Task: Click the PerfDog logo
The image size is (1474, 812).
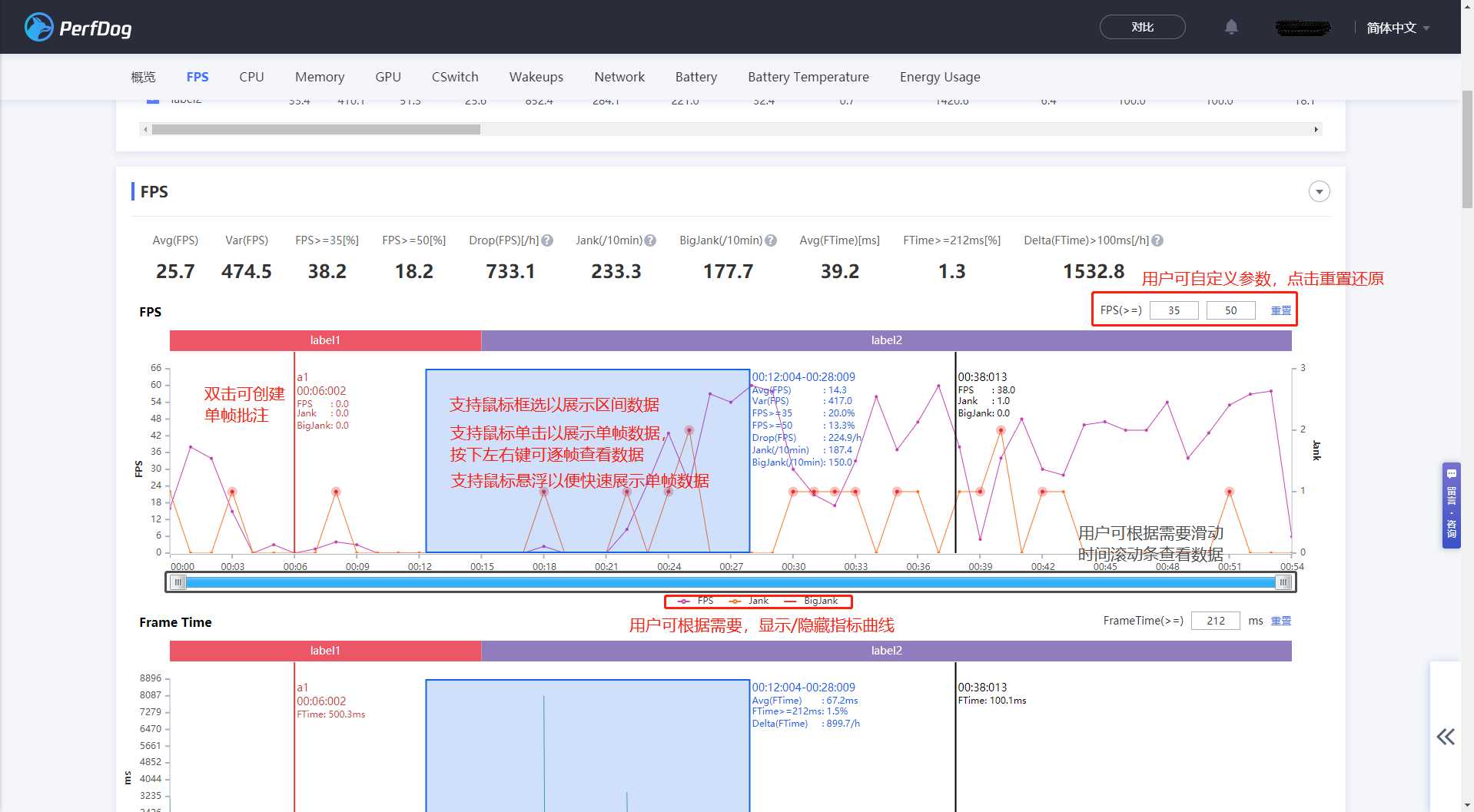Action: 78,28
